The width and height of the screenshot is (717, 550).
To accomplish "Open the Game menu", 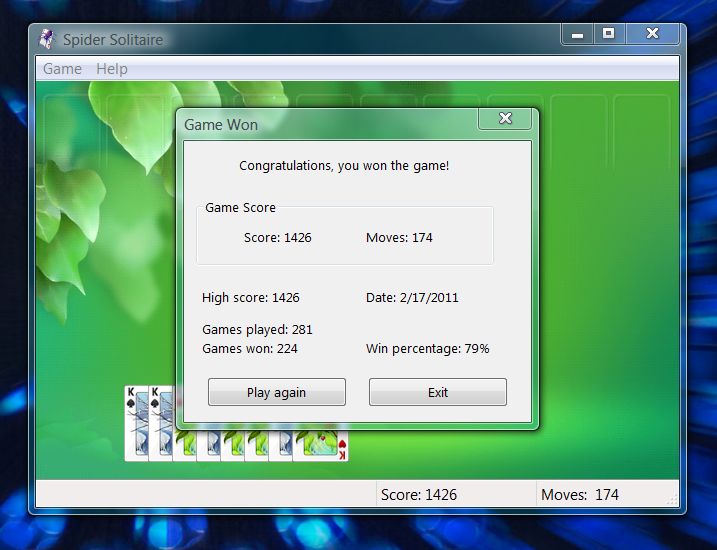I will 62,69.
